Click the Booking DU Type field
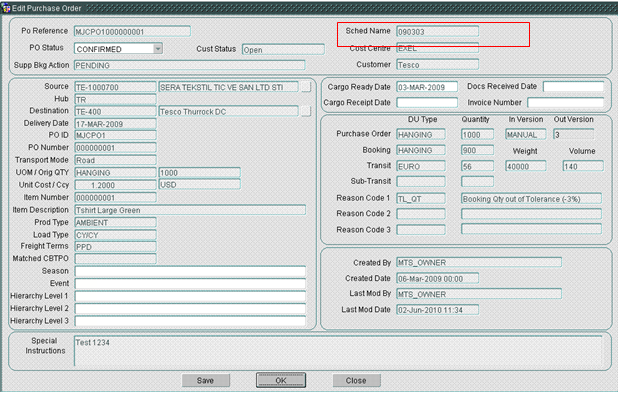 tap(421, 150)
